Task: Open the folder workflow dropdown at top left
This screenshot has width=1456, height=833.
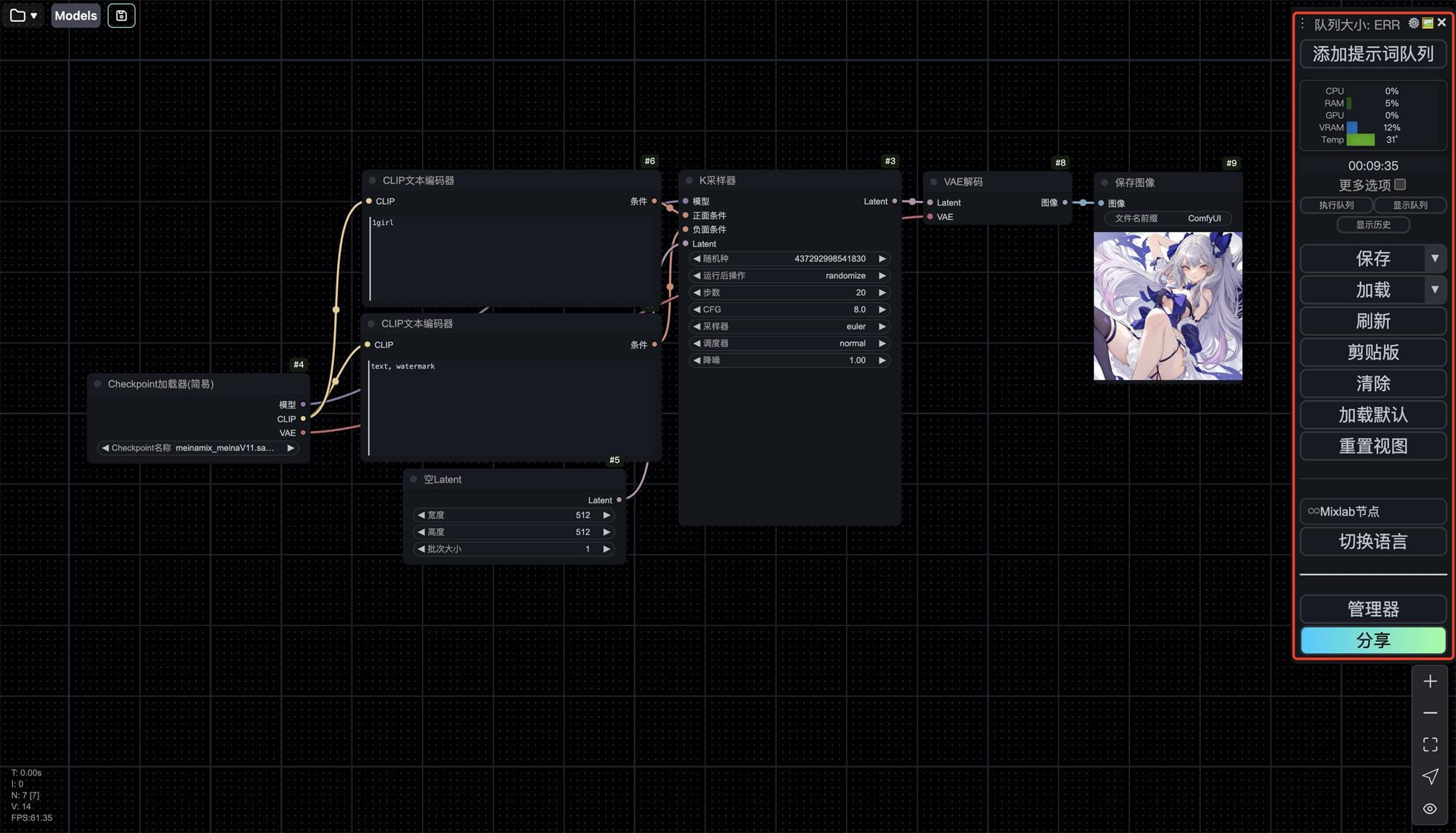Action: point(24,15)
